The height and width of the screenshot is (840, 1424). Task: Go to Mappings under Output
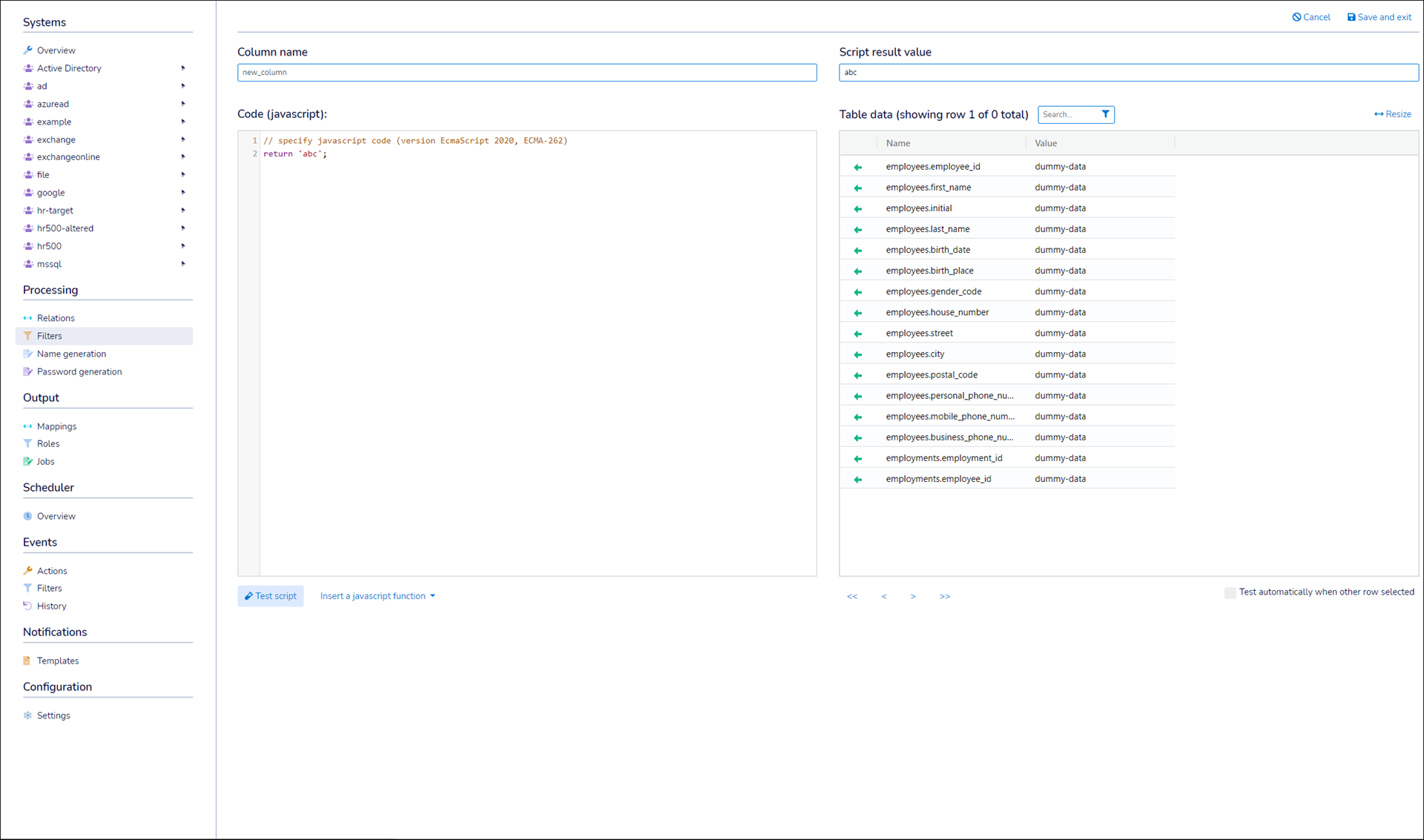tap(56, 426)
